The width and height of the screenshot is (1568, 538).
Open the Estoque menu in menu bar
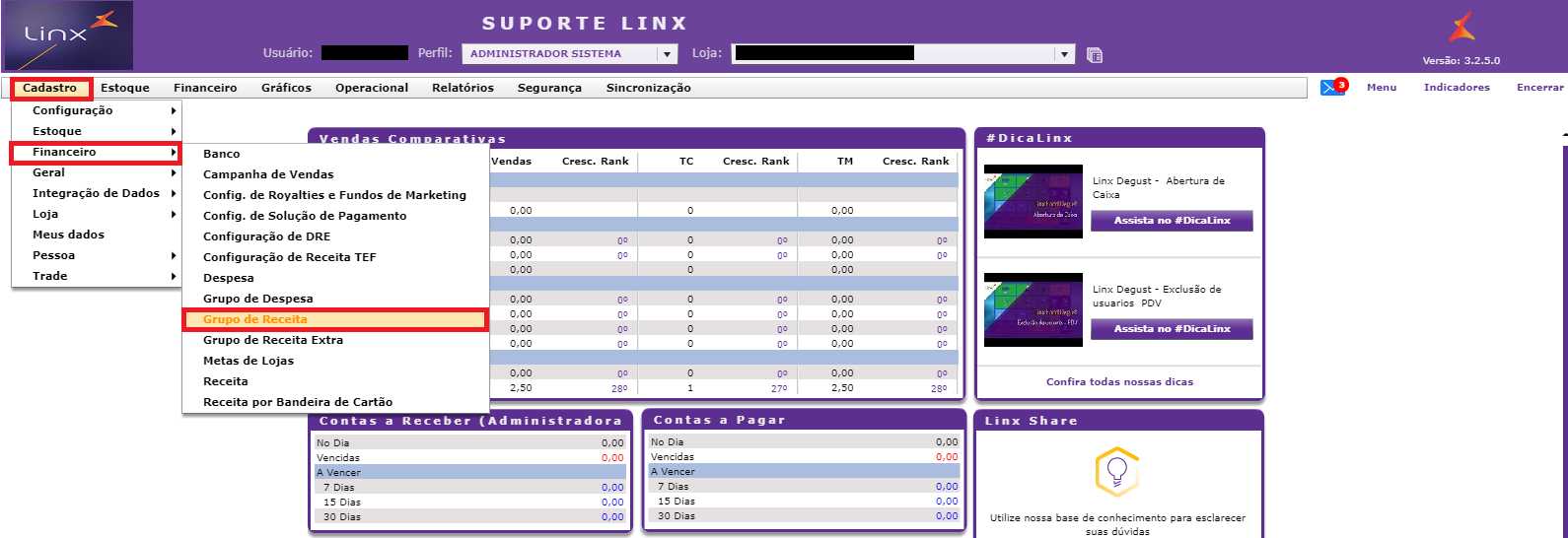(x=125, y=88)
